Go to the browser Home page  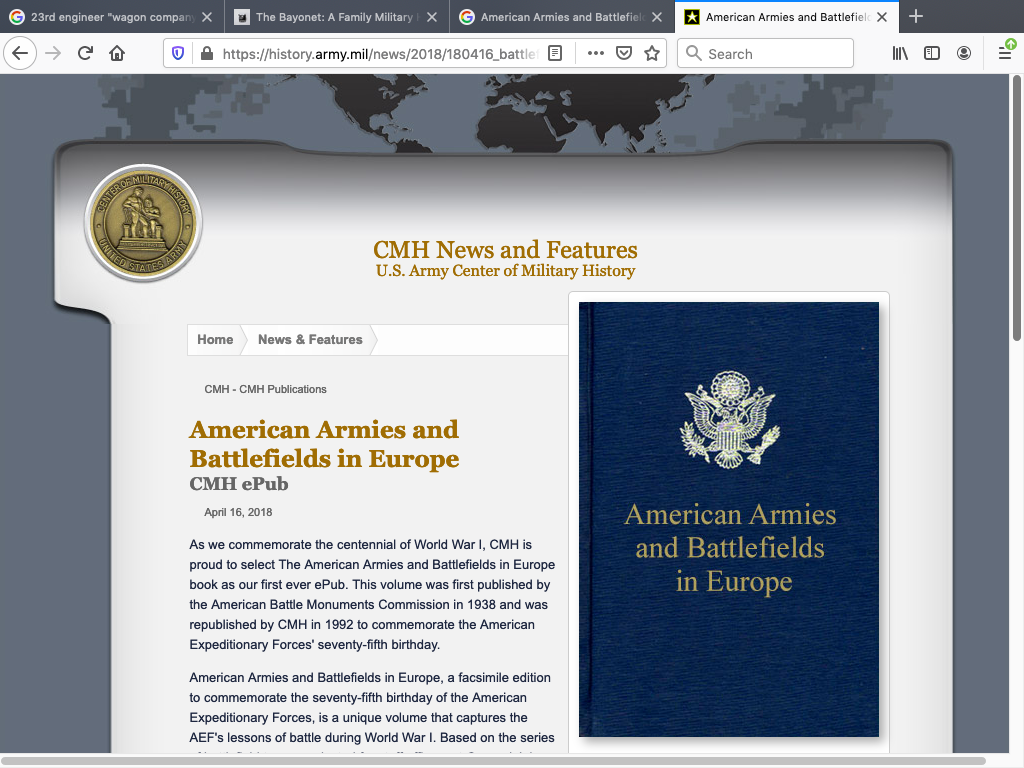point(117,54)
